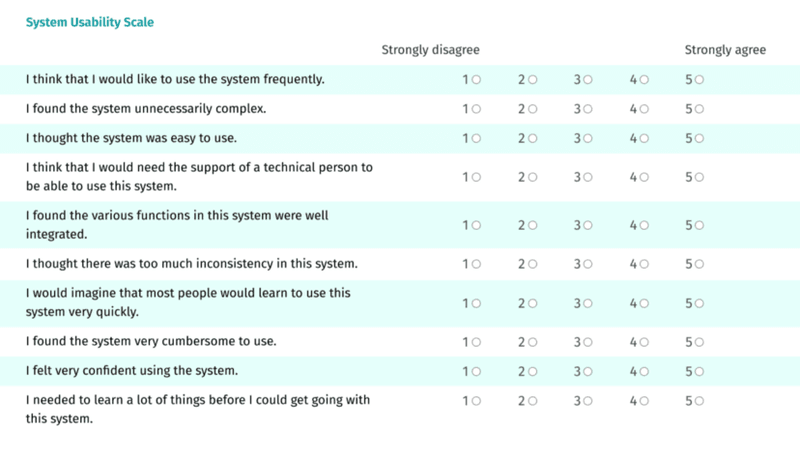The height and width of the screenshot is (457, 800).
Task: Choose 4 for 'system was easy to use'
Action: tap(644, 138)
